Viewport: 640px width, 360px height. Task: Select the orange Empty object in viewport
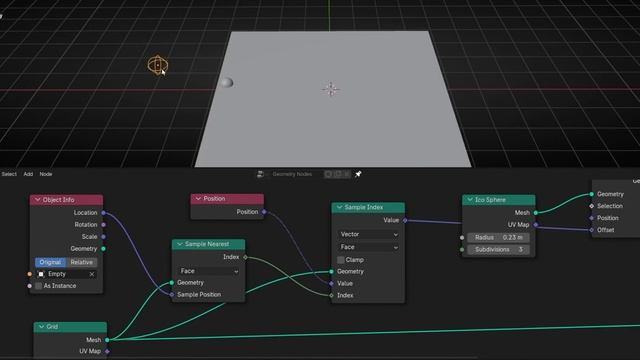coord(158,65)
